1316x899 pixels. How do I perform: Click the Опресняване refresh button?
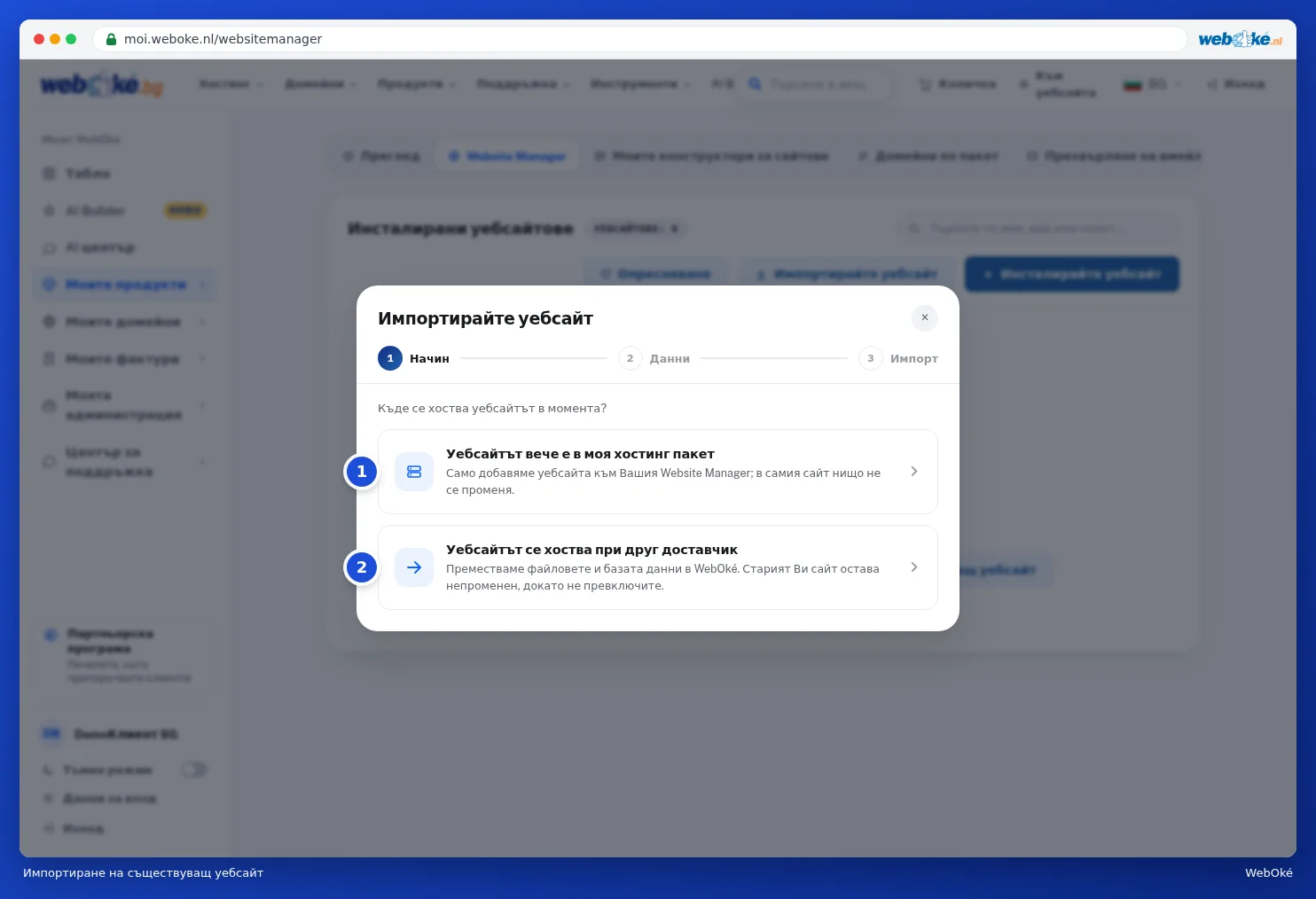coord(656,274)
